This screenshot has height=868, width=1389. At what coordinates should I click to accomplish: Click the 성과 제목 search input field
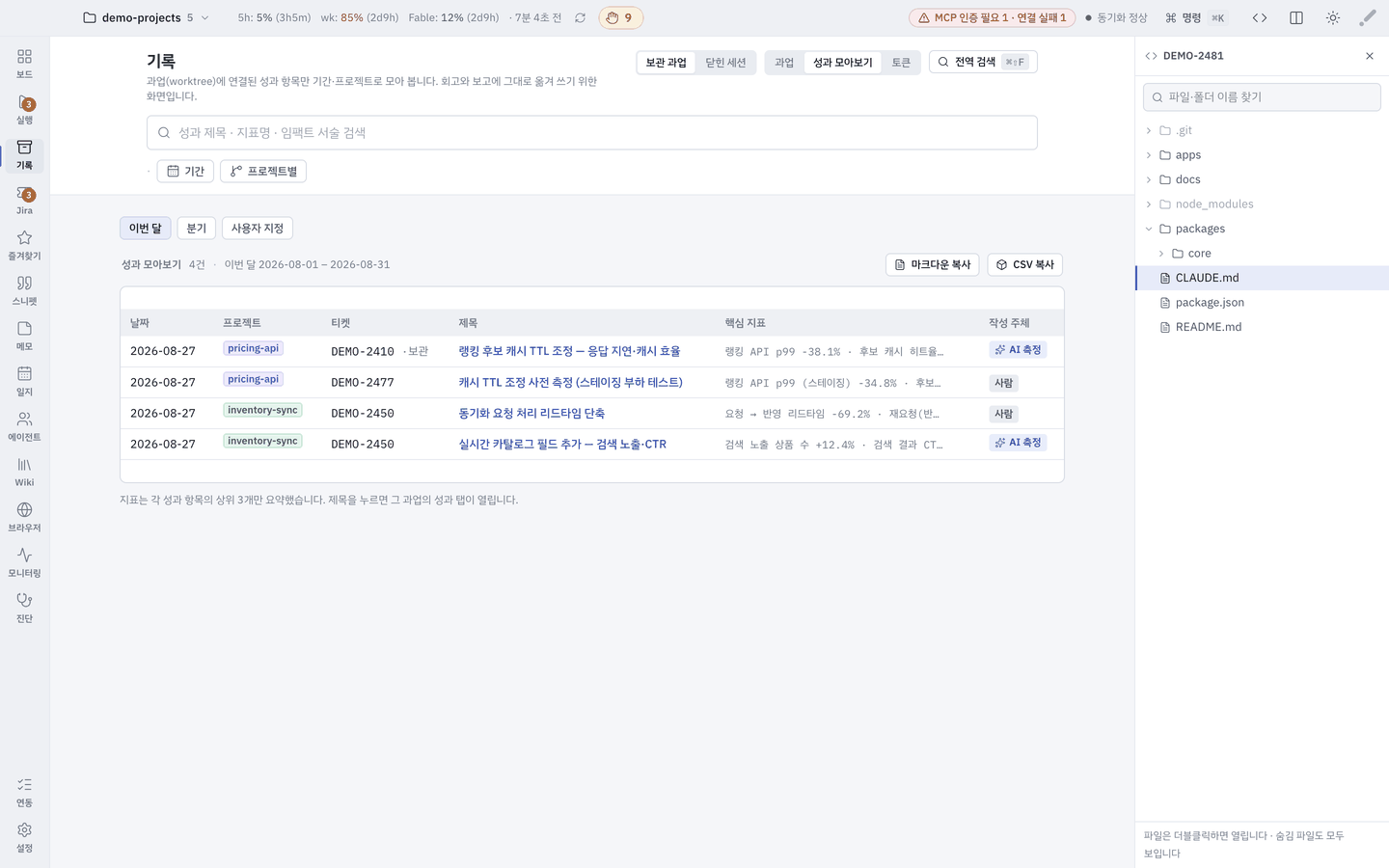592,133
